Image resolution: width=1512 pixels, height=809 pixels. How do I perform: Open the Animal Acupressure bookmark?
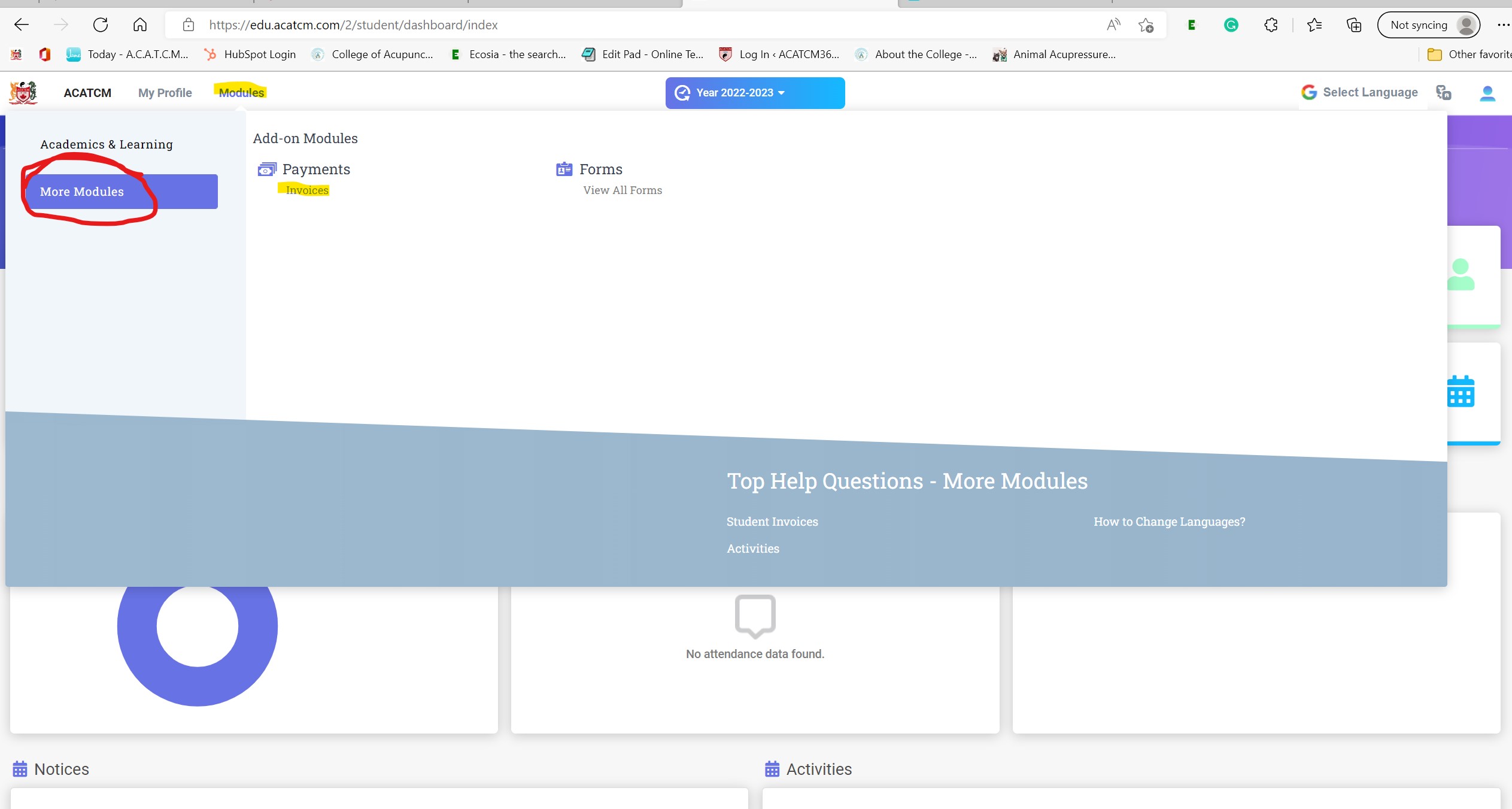pyautogui.click(x=1054, y=54)
